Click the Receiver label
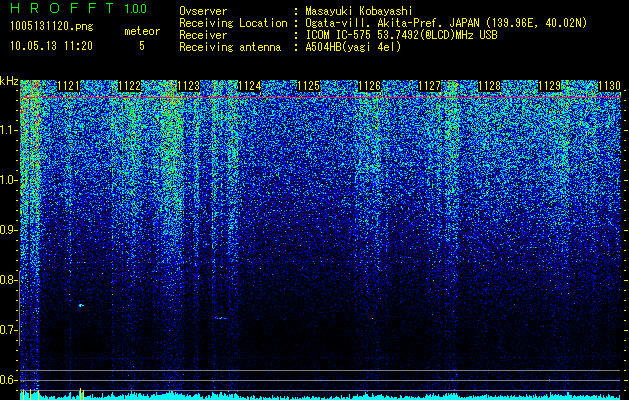This screenshot has width=629, height=400. tap(203, 35)
